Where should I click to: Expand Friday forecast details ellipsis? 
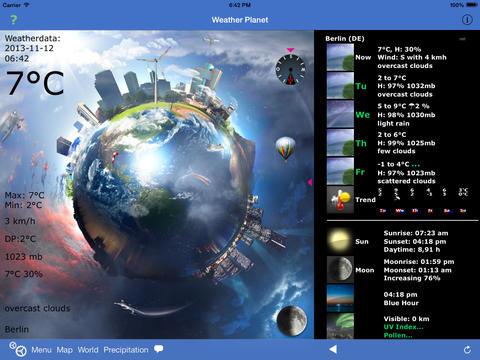415,164
